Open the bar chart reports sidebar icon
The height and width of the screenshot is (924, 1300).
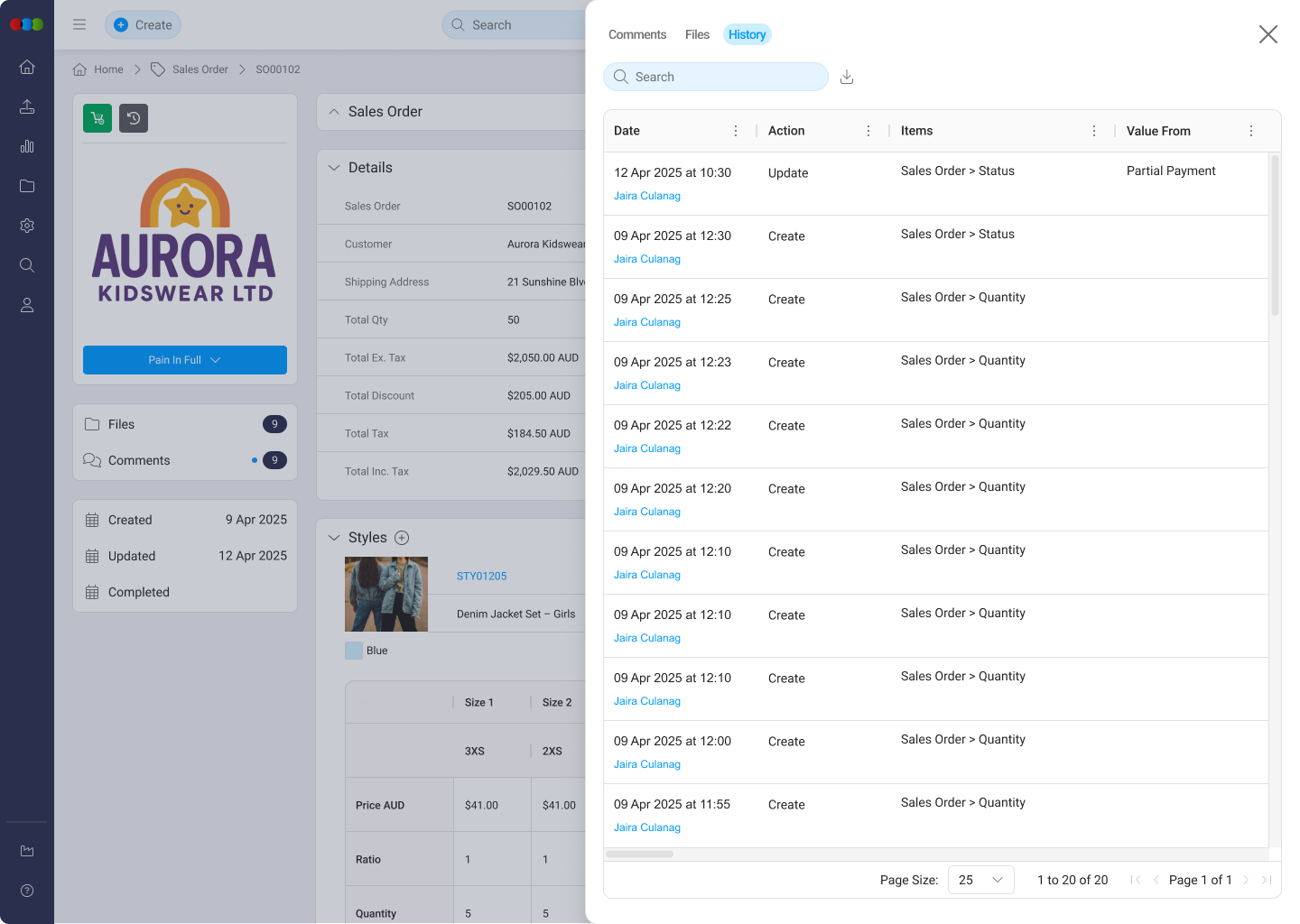(27, 146)
